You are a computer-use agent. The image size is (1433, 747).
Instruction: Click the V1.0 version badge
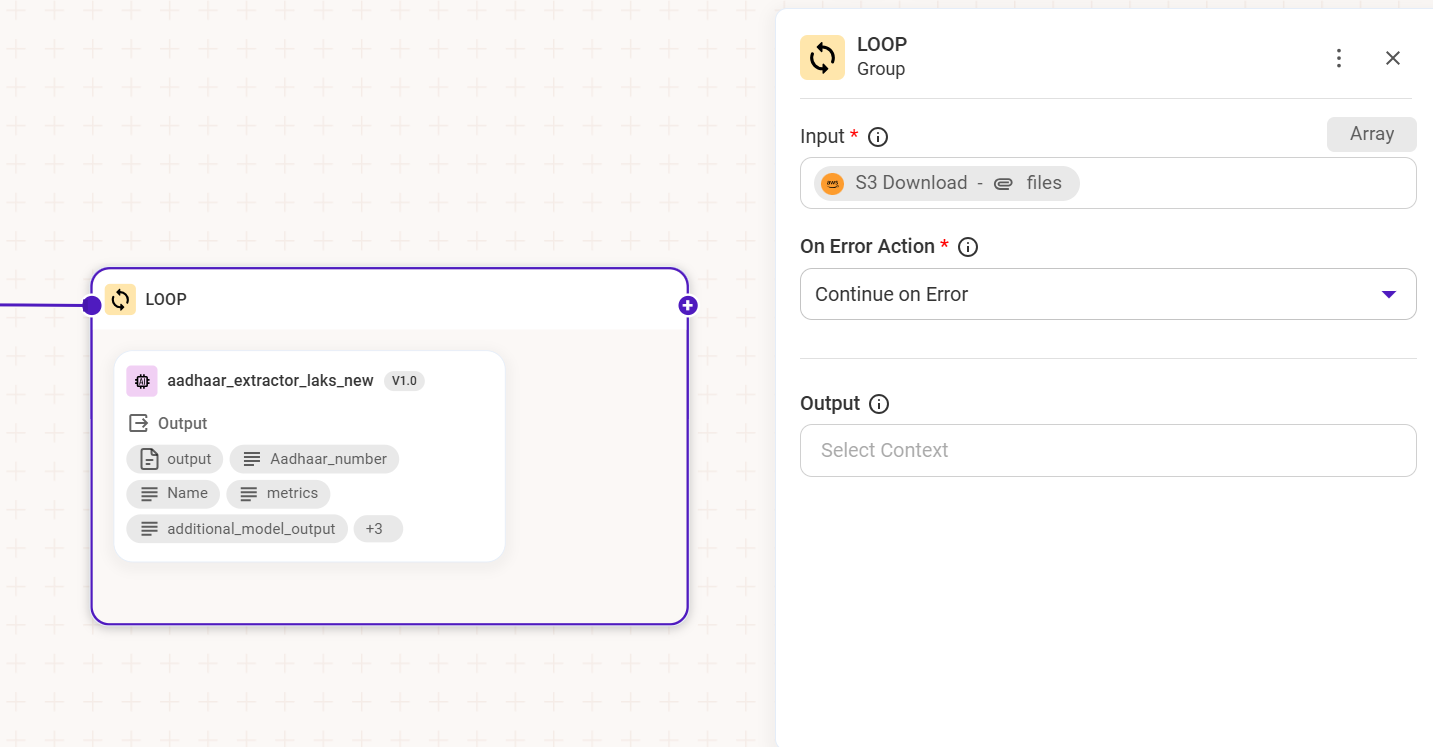pos(404,381)
